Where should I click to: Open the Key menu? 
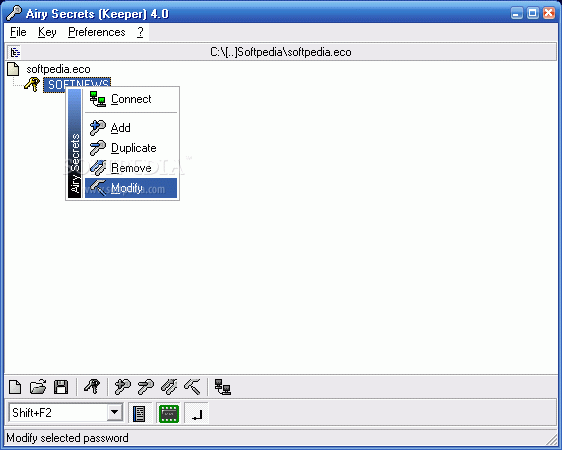pos(47,32)
